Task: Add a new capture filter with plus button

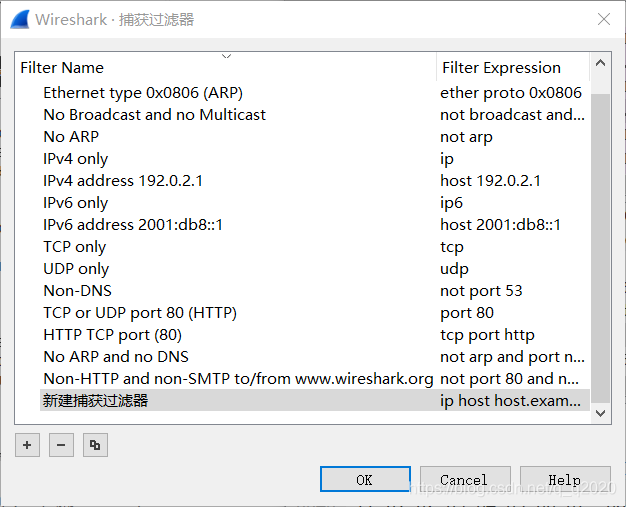Action: point(27,445)
